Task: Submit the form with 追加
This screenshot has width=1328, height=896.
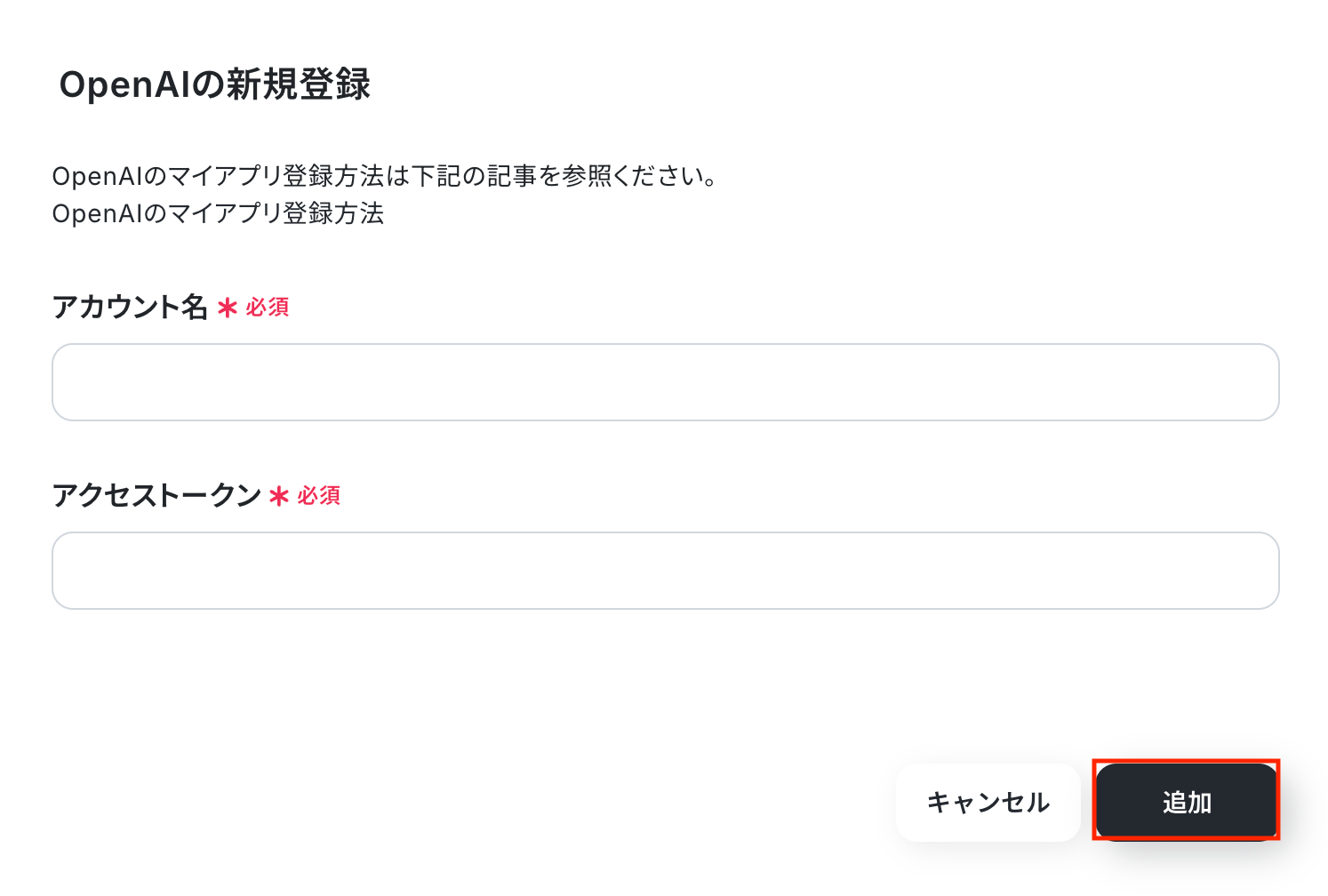Action: (x=1186, y=803)
